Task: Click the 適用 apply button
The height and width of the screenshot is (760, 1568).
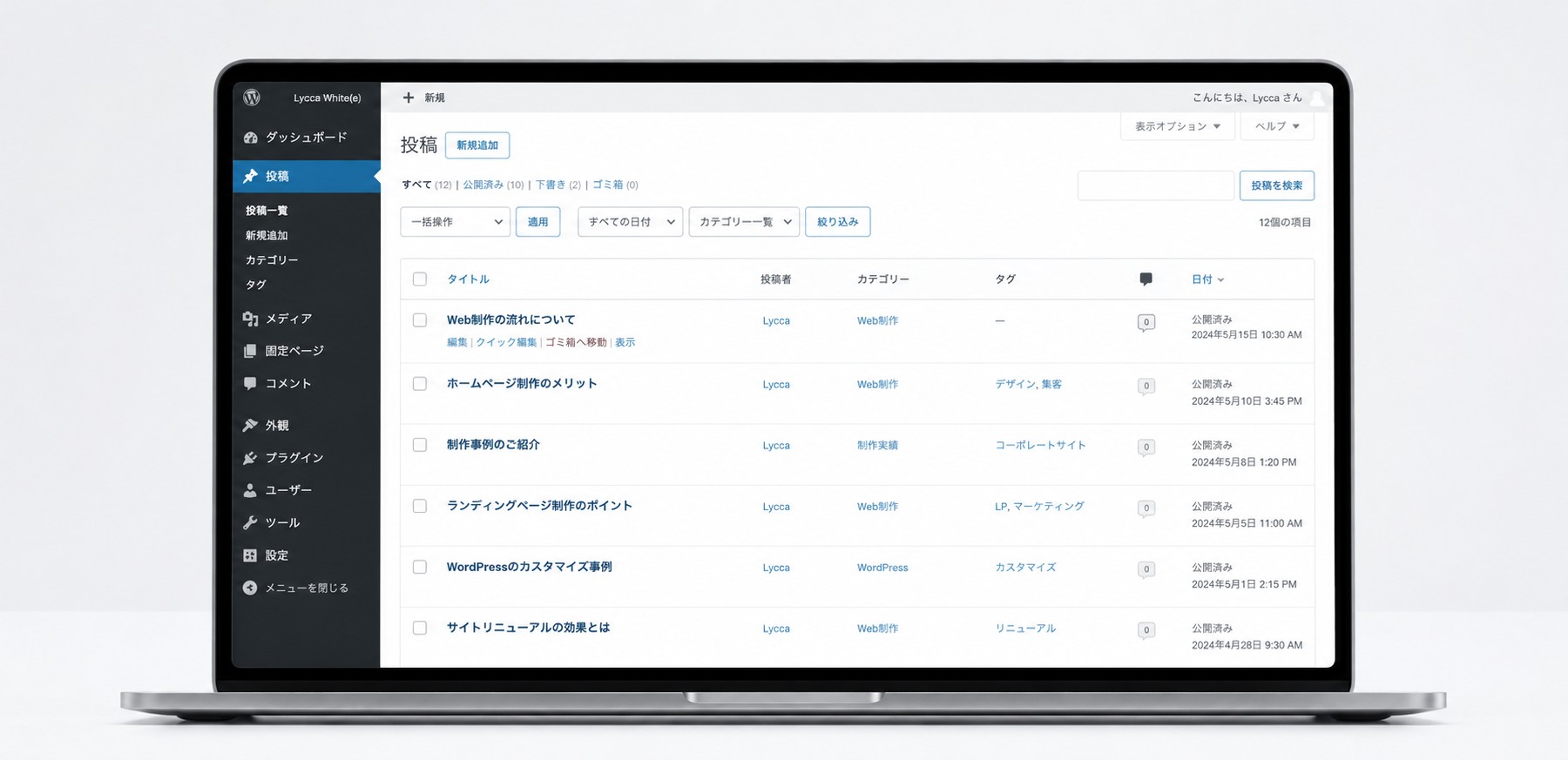Action: [x=537, y=222]
